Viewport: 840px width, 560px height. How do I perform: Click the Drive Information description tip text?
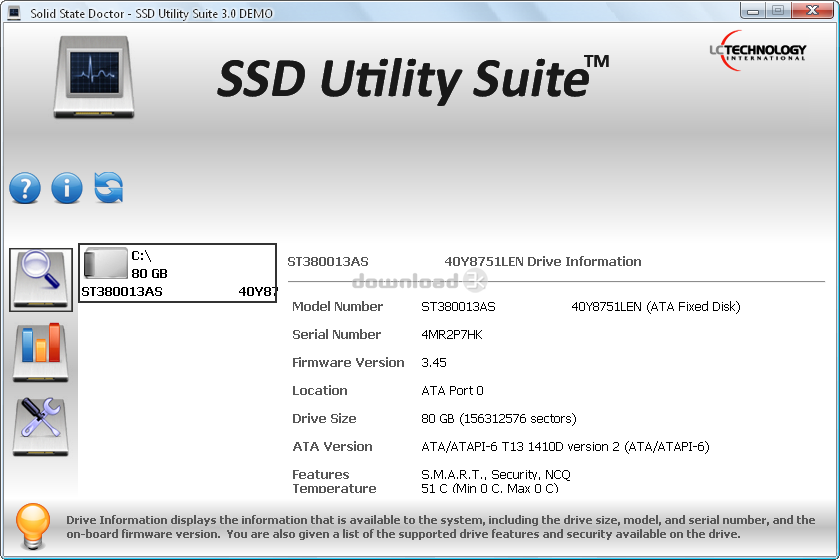click(x=440, y=527)
